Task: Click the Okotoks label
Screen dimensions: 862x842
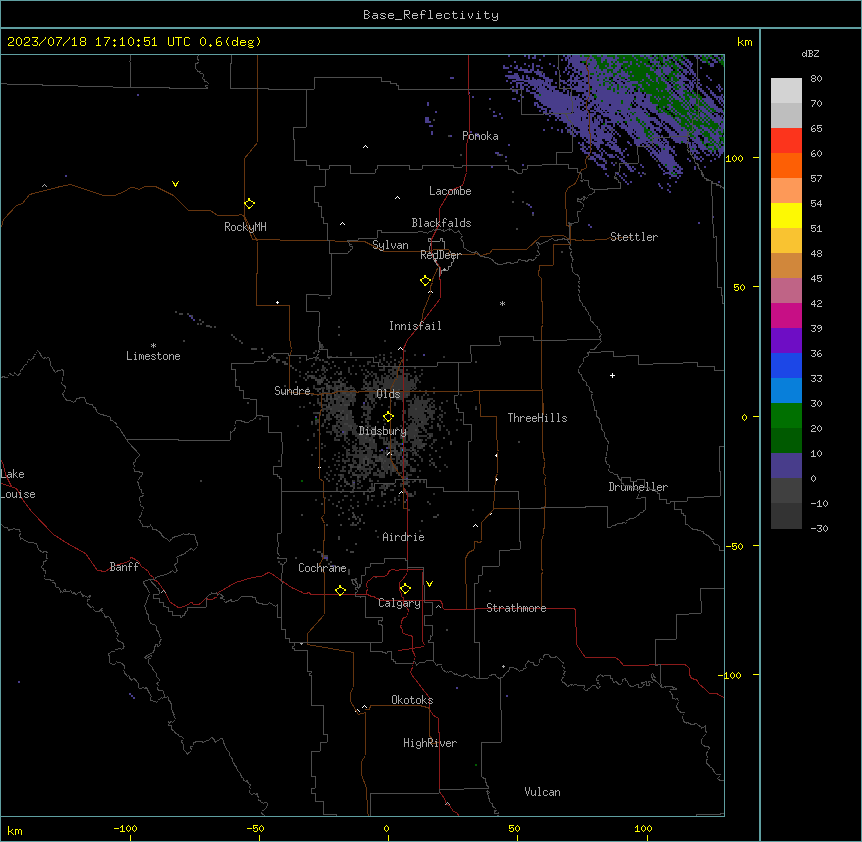Action: tap(412, 700)
